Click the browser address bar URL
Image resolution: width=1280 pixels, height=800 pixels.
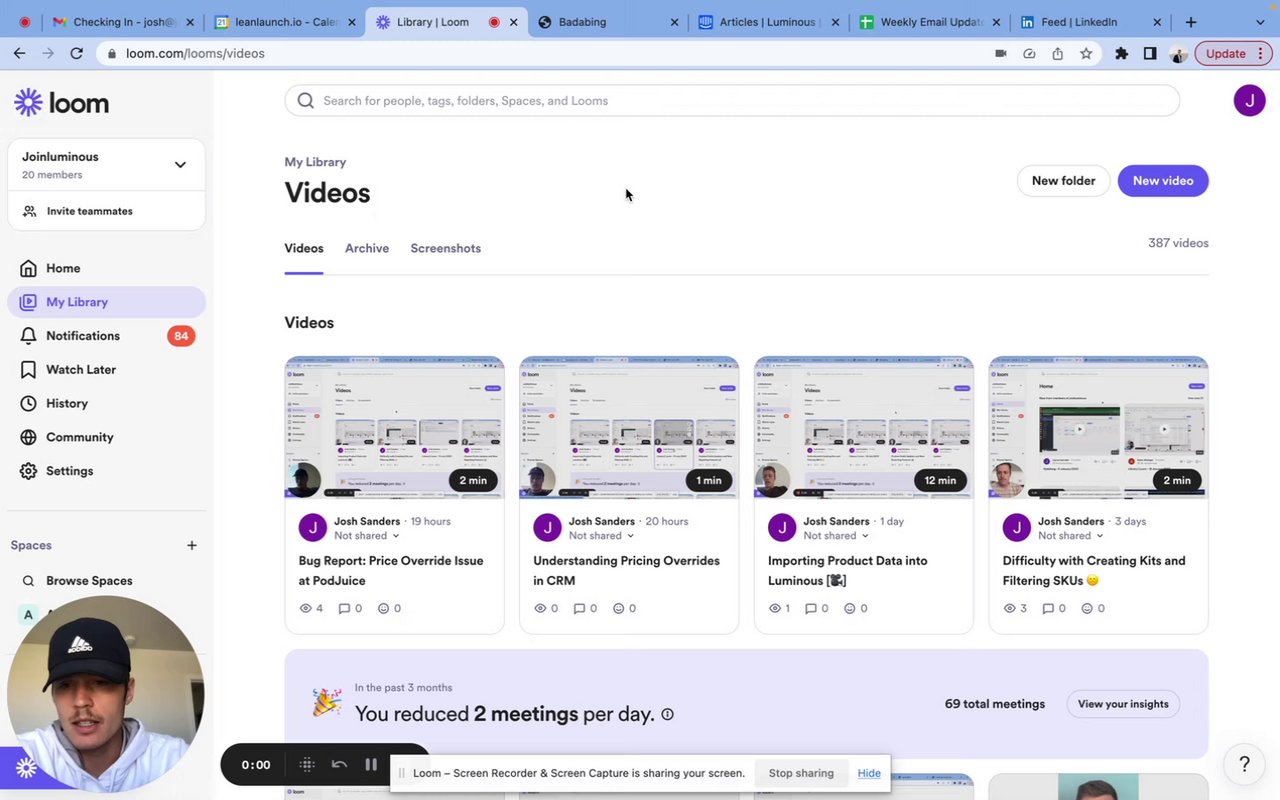(195, 53)
